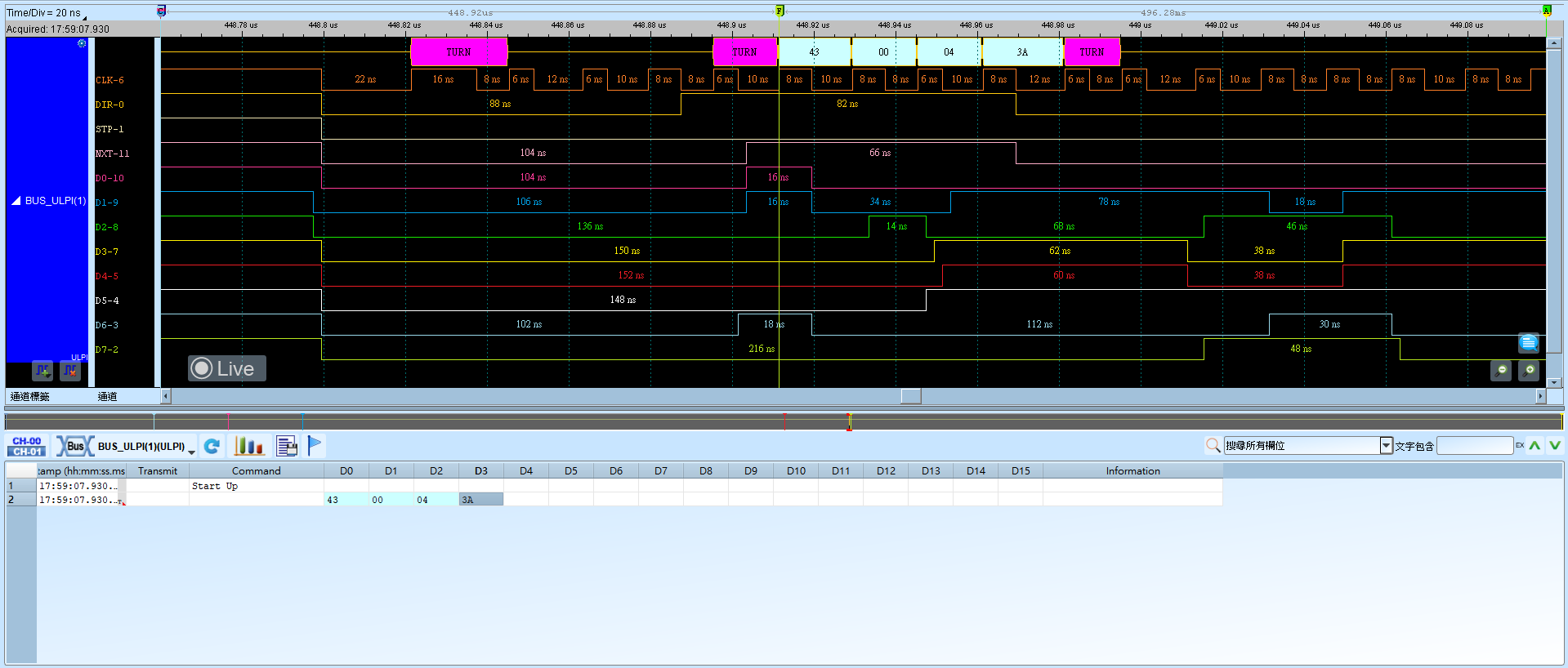Click the first magenta TURN packet
The width and height of the screenshot is (1568, 668).
pos(458,52)
